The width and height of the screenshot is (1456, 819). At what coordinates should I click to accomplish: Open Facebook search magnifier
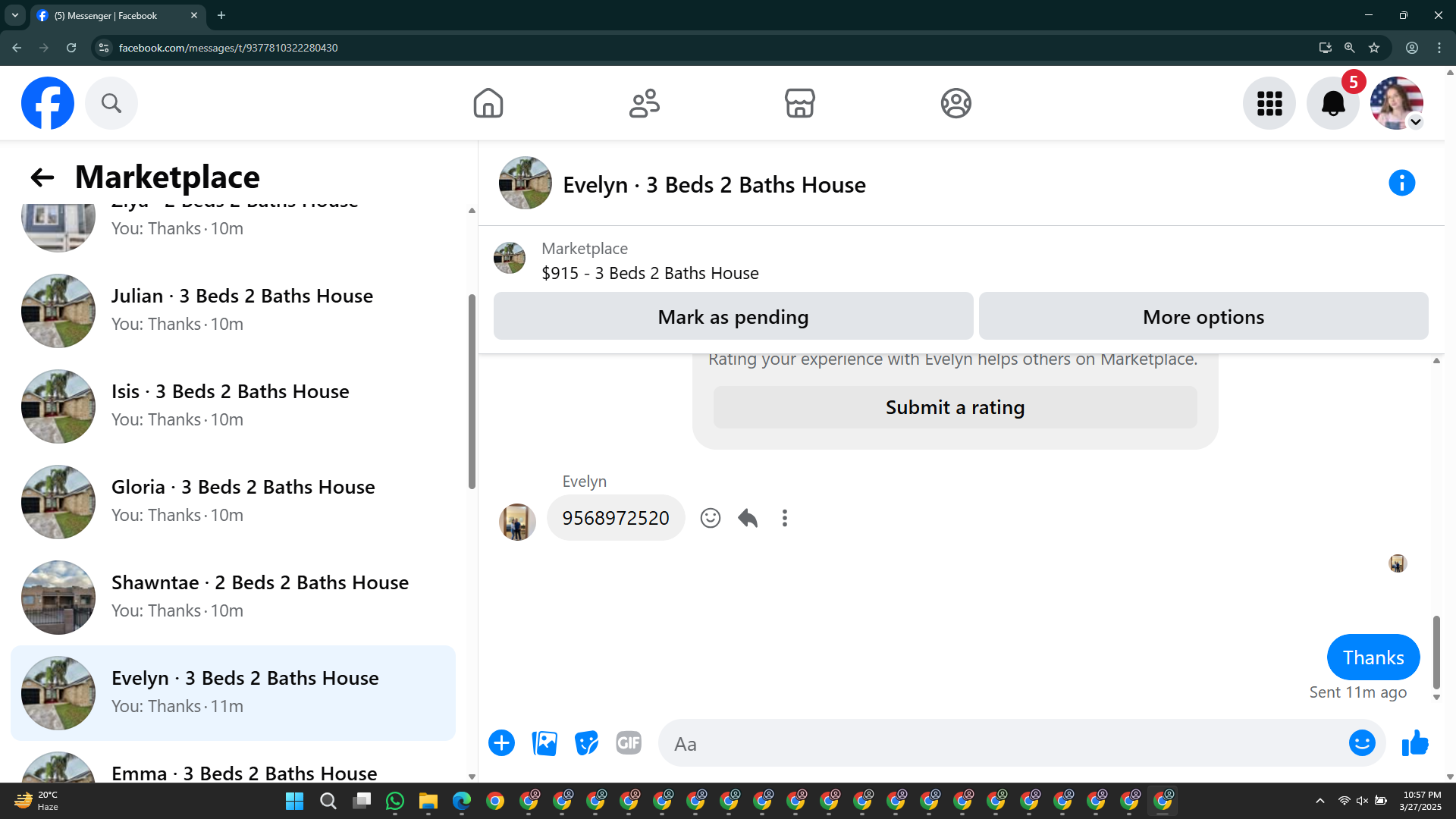pos(111,103)
